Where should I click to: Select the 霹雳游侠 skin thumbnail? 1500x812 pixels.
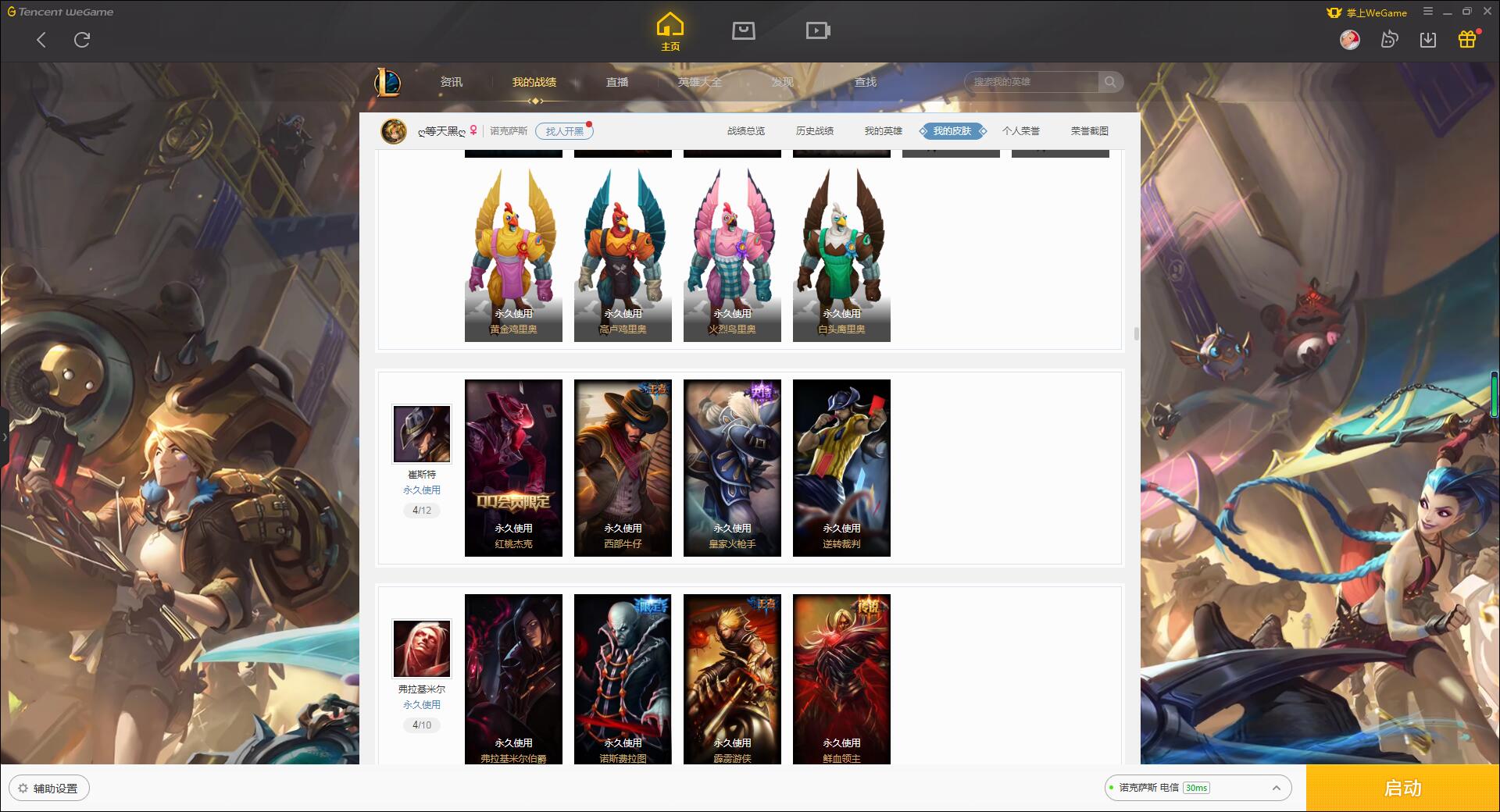tap(732, 679)
